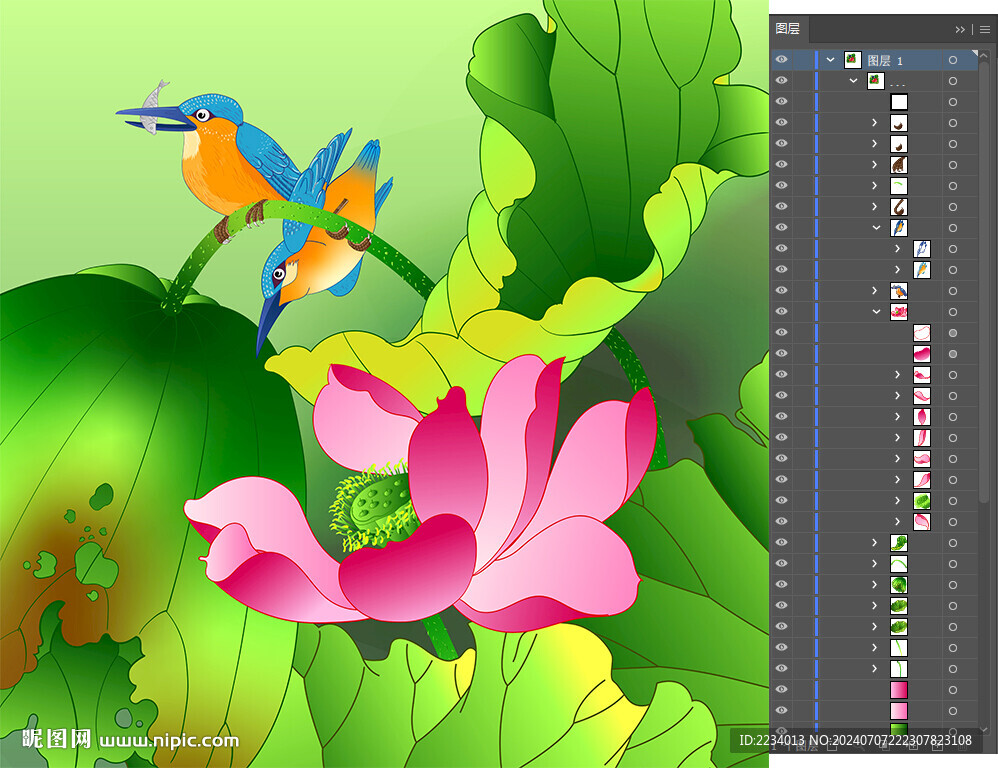Select the layer name 图层 1
The width and height of the screenshot is (998, 768).
885,60
